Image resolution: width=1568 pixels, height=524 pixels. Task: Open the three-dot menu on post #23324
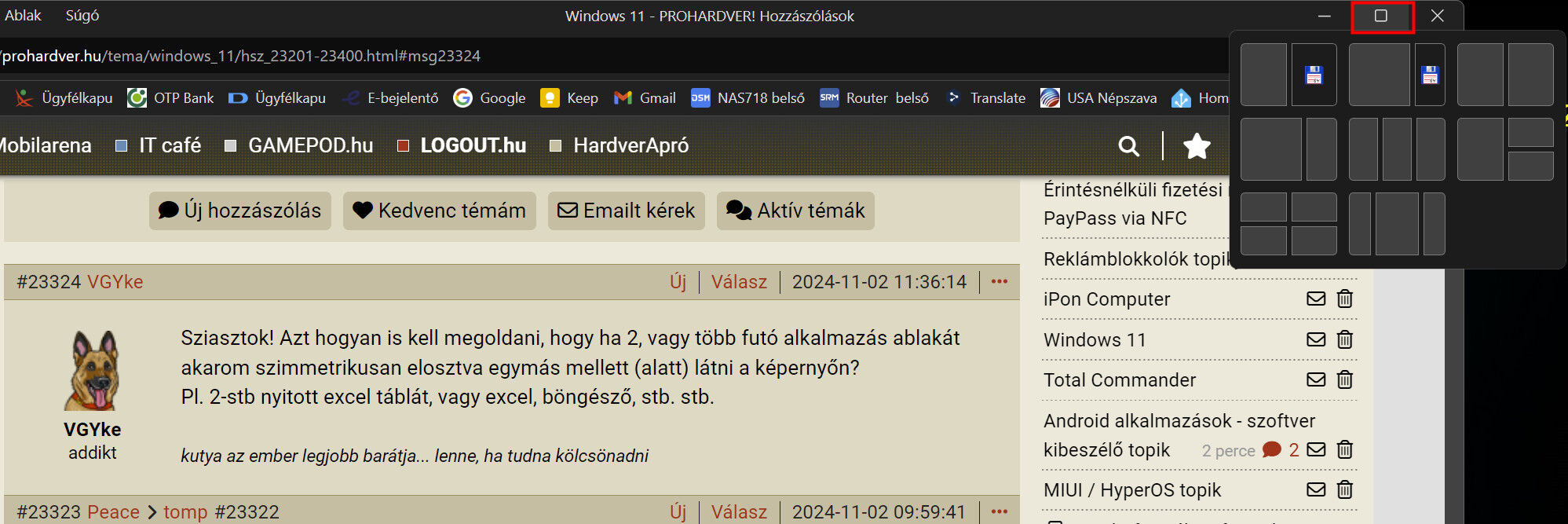click(x=1000, y=282)
